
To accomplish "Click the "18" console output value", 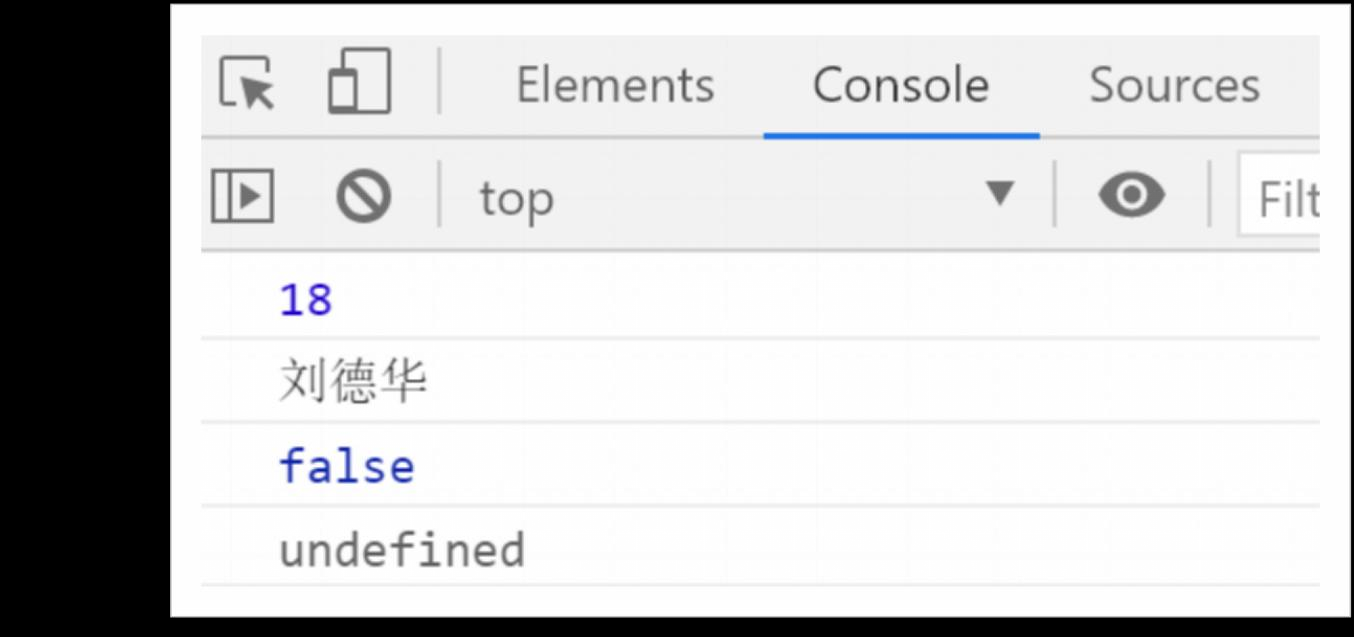I will (306, 300).
